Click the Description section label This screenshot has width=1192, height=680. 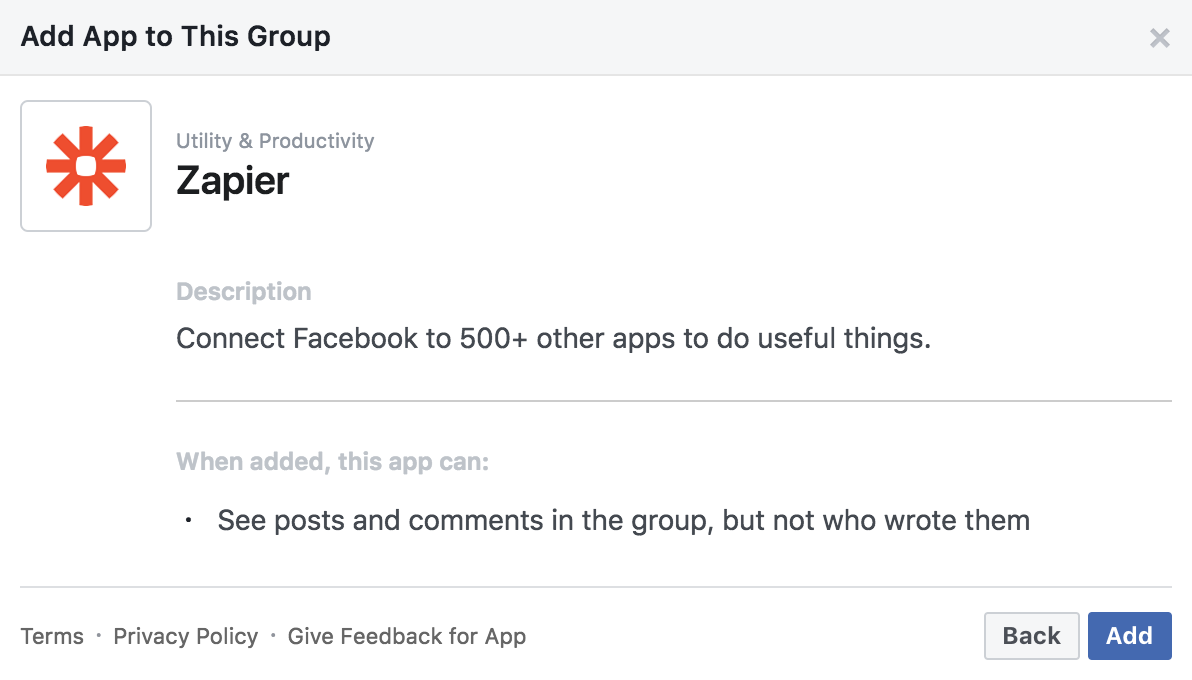[x=244, y=292]
